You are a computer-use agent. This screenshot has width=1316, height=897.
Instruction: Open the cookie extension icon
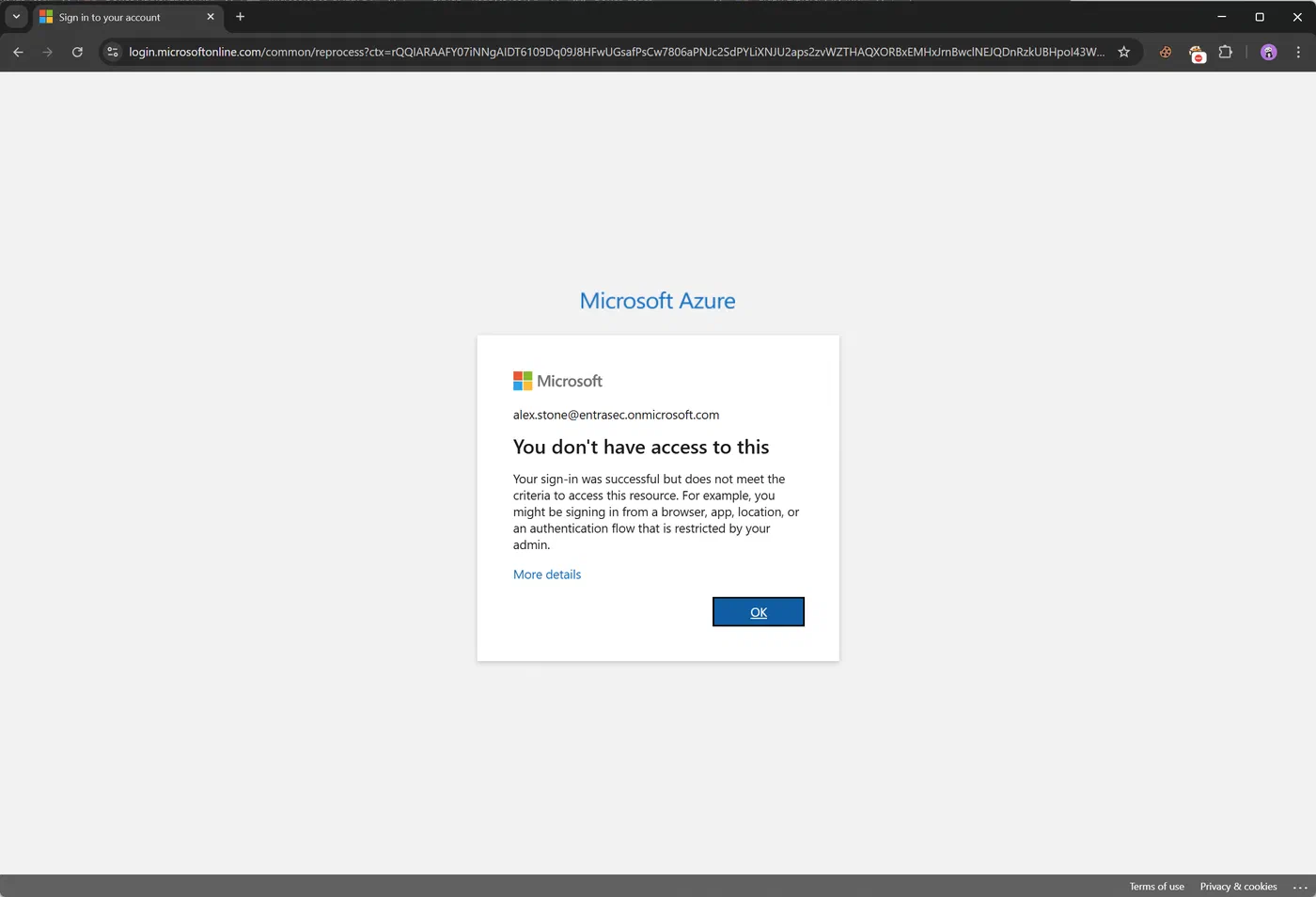tap(1166, 53)
